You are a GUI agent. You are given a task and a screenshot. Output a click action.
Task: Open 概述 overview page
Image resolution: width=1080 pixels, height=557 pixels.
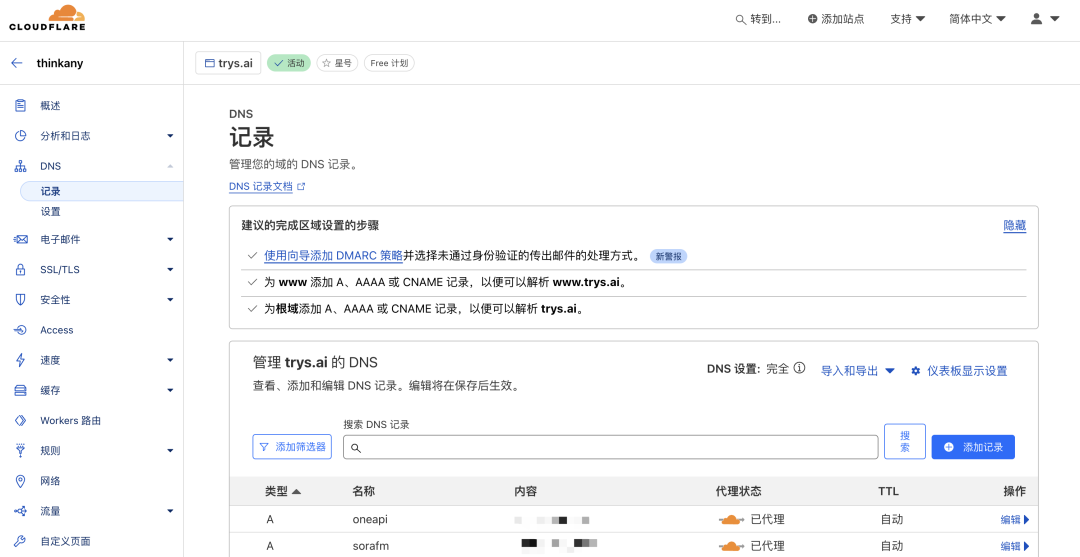tap(50, 105)
